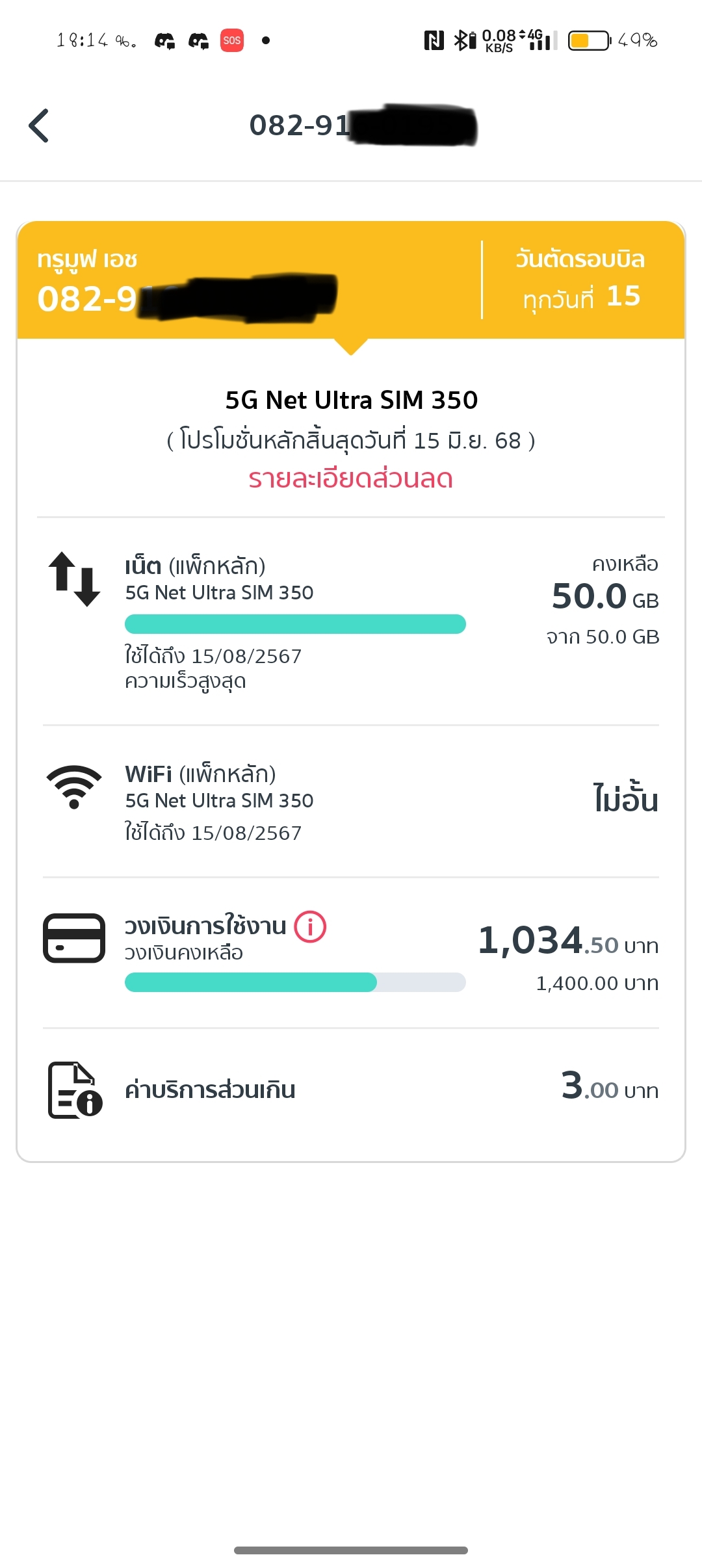Tap the excess charges document icon
This screenshot has height=1568, width=702.
click(75, 1090)
